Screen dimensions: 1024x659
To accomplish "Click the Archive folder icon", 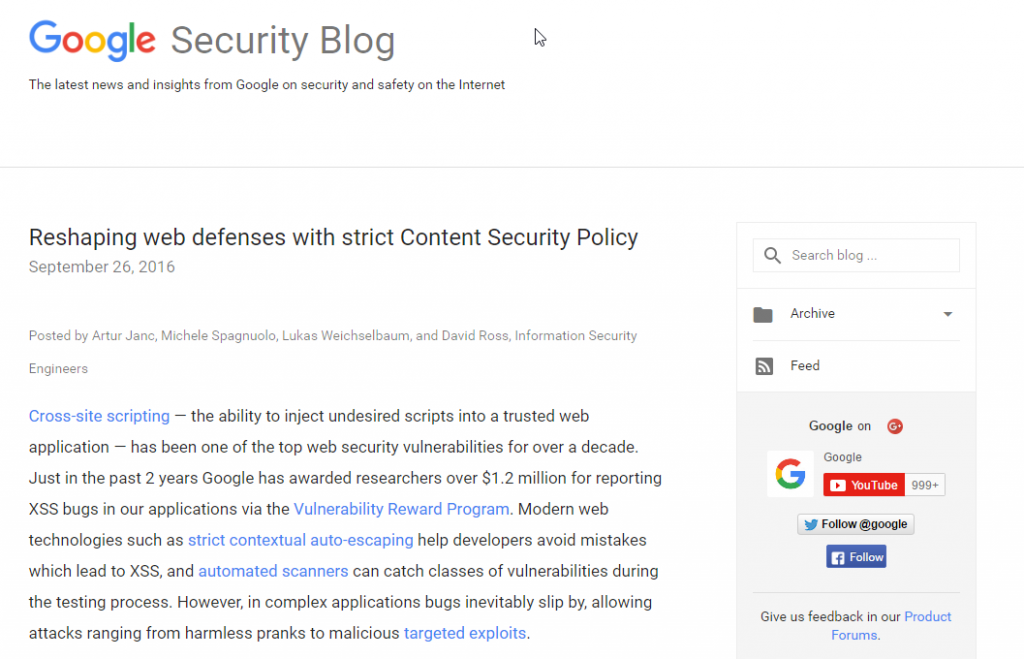I will [763, 315].
